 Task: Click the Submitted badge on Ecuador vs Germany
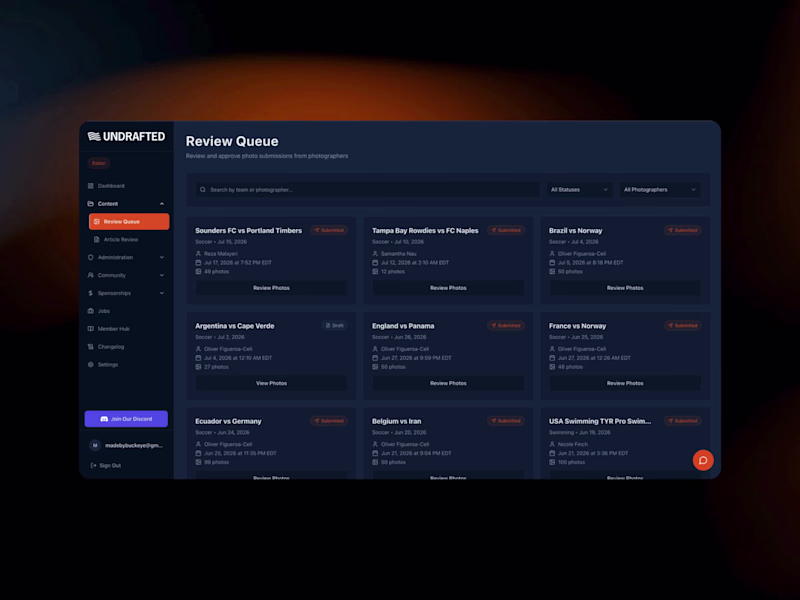(x=329, y=421)
